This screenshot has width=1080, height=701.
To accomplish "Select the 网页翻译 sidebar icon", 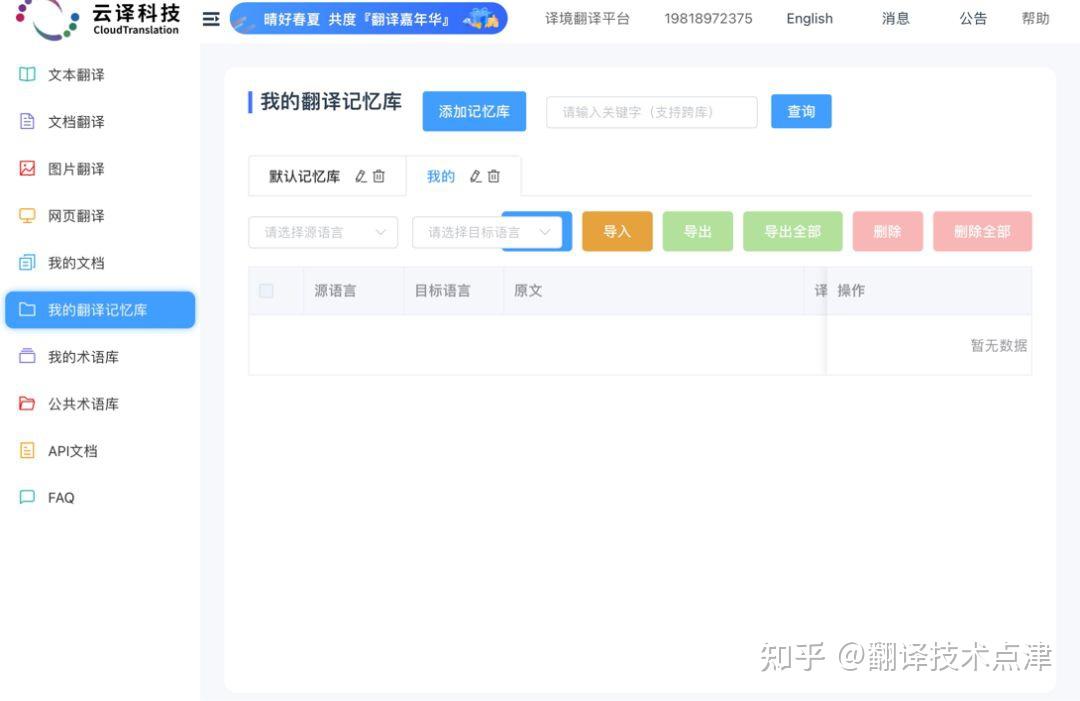I will point(27,215).
